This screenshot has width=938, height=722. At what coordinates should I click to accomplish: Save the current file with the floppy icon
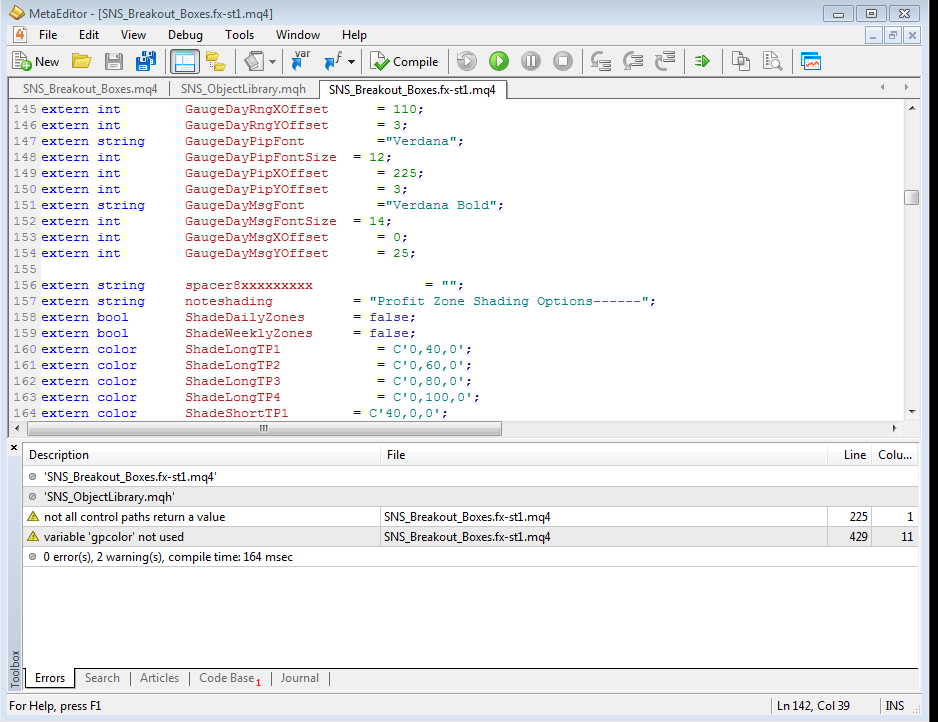pyautogui.click(x=114, y=61)
